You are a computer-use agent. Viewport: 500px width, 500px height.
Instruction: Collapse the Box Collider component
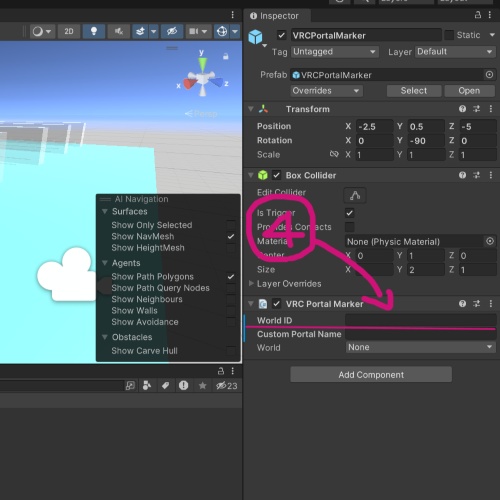pos(251,175)
